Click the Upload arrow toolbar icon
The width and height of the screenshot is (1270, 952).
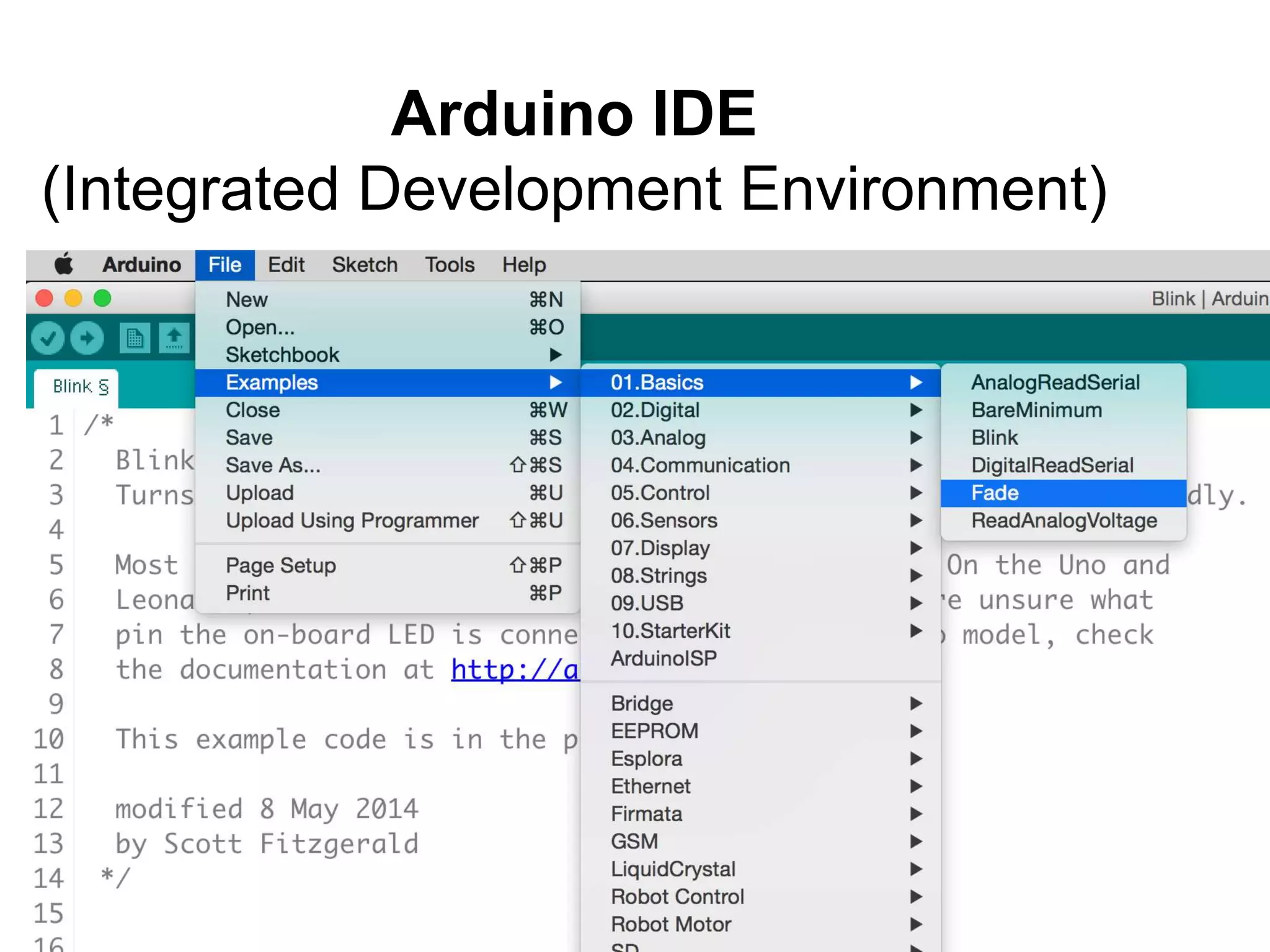tap(87, 338)
